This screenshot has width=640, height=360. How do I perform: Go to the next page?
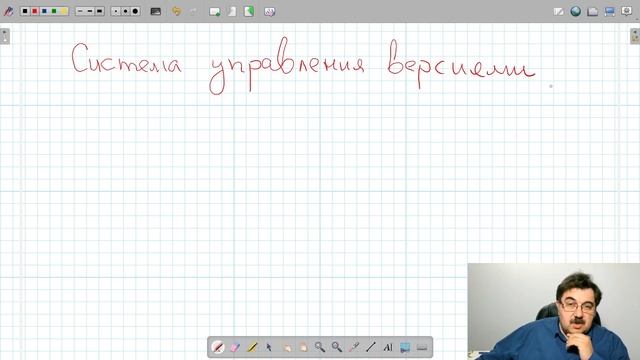coord(249,11)
